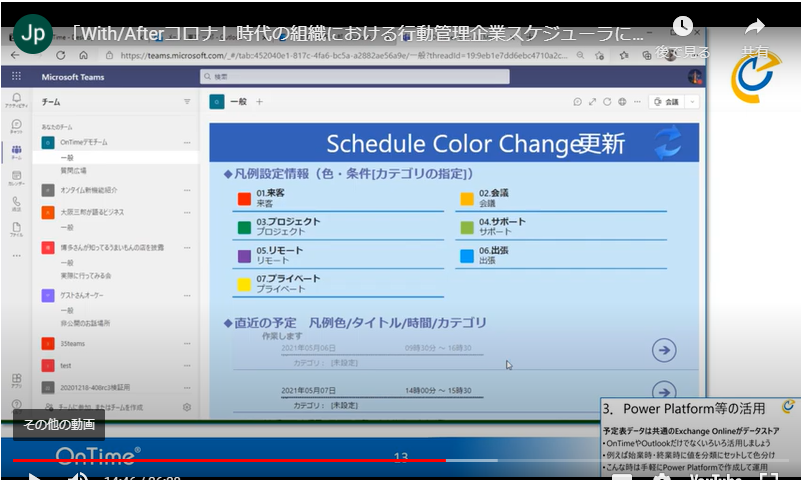Click チームに参加、またはチームを作成 link
The width and height of the screenshot is (801, 480).
[x=101, y=407]
